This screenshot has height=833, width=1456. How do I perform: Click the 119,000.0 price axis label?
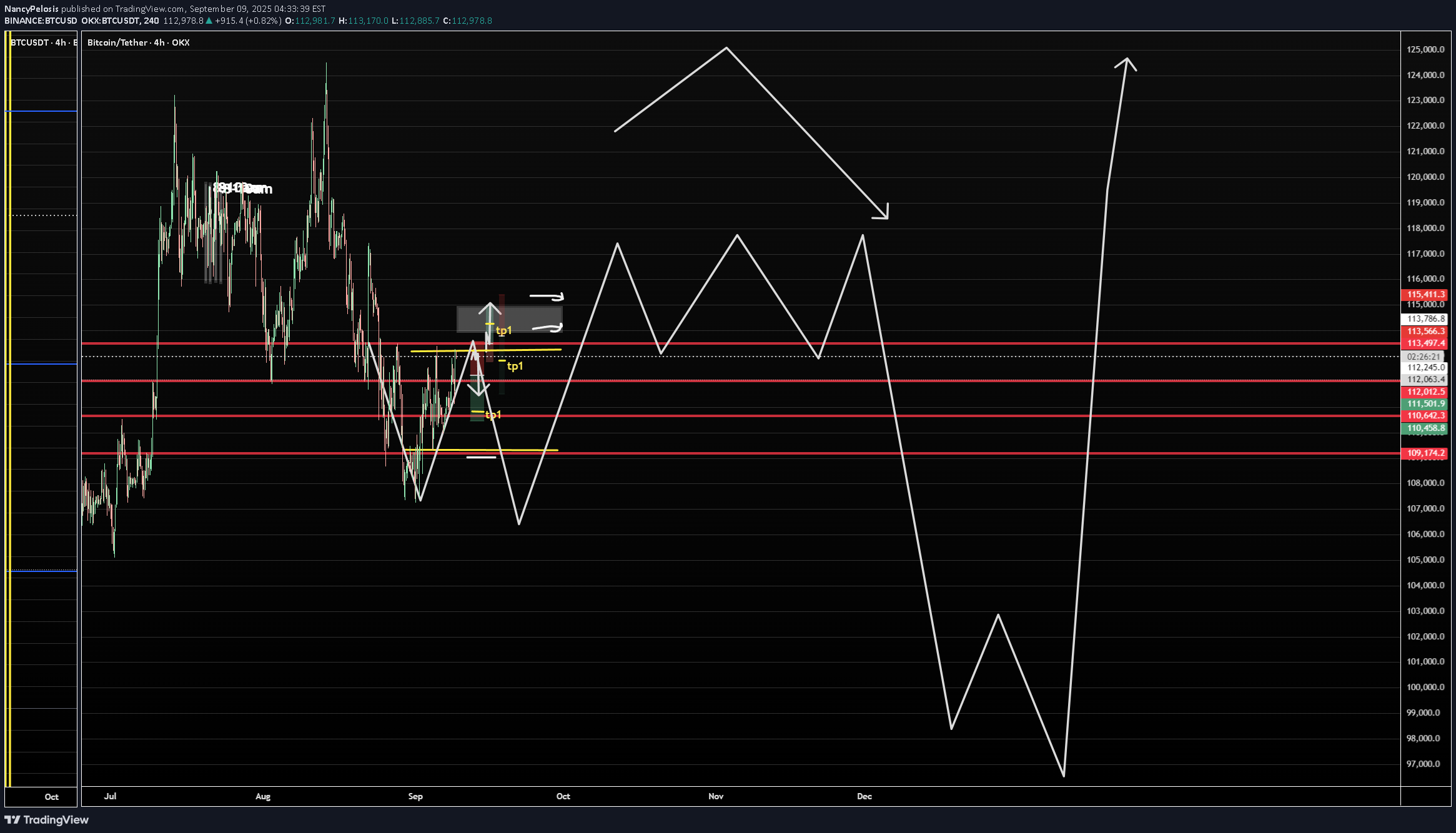pos(1425,202)
